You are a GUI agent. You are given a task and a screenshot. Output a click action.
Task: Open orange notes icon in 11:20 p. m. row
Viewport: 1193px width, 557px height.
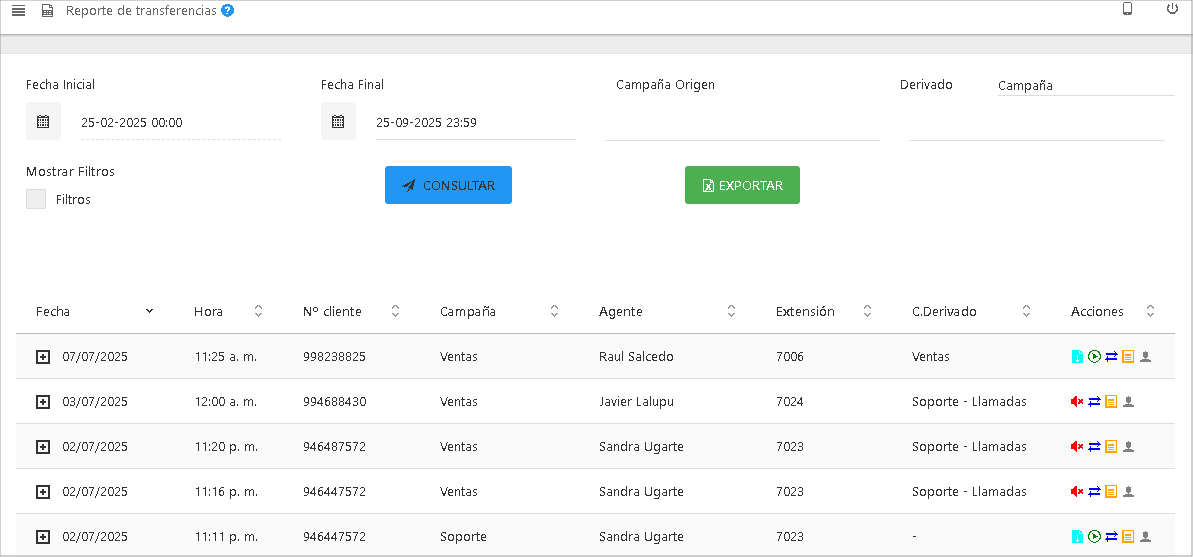tap(1112, 447)
